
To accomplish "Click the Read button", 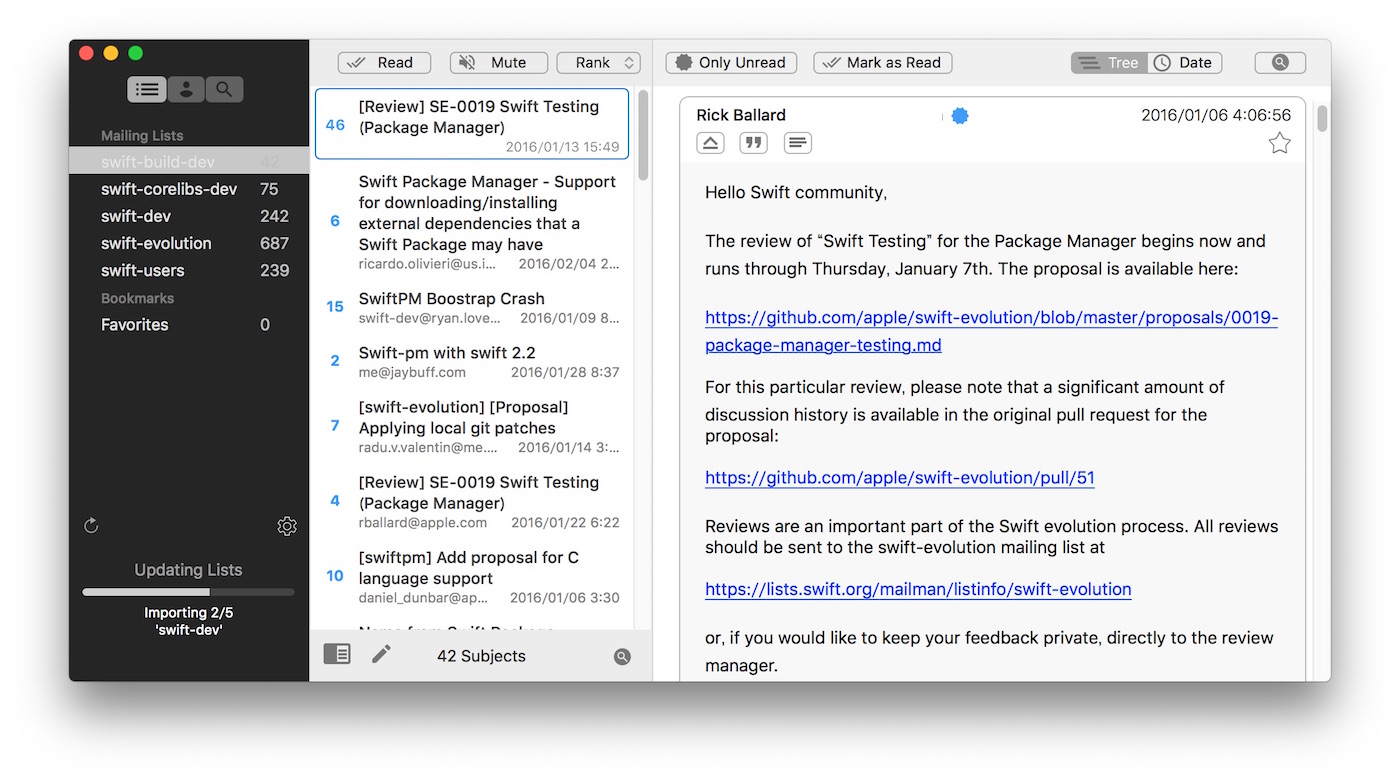I will click(x=384, y=63).
